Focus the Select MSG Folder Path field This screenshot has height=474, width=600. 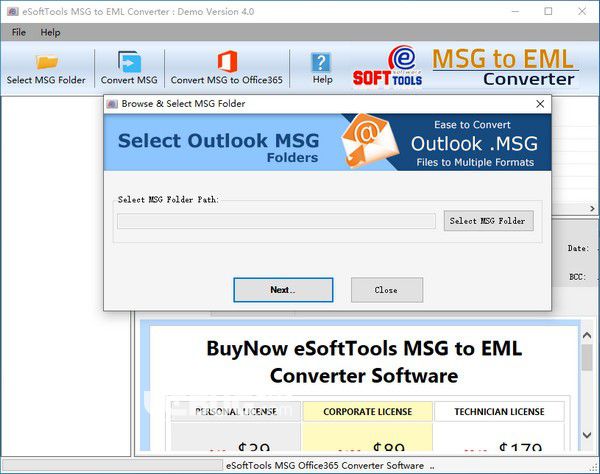[276, 221]
